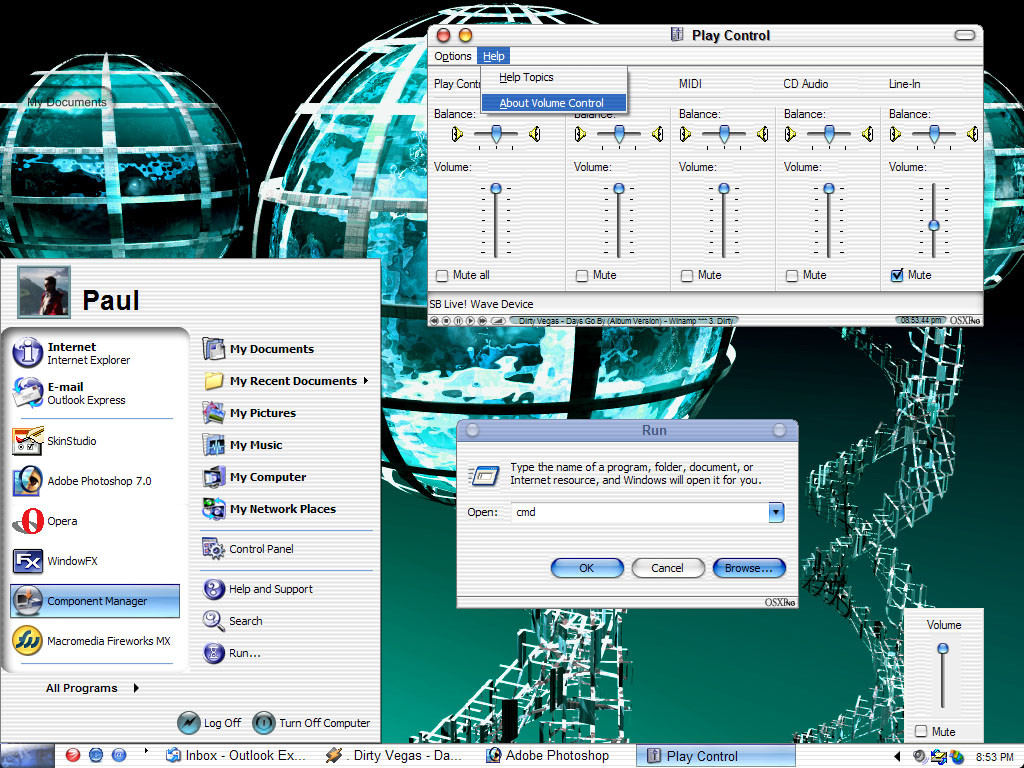
Task: Click the tray Volume popup slider thumb
Action: point(943,648)
